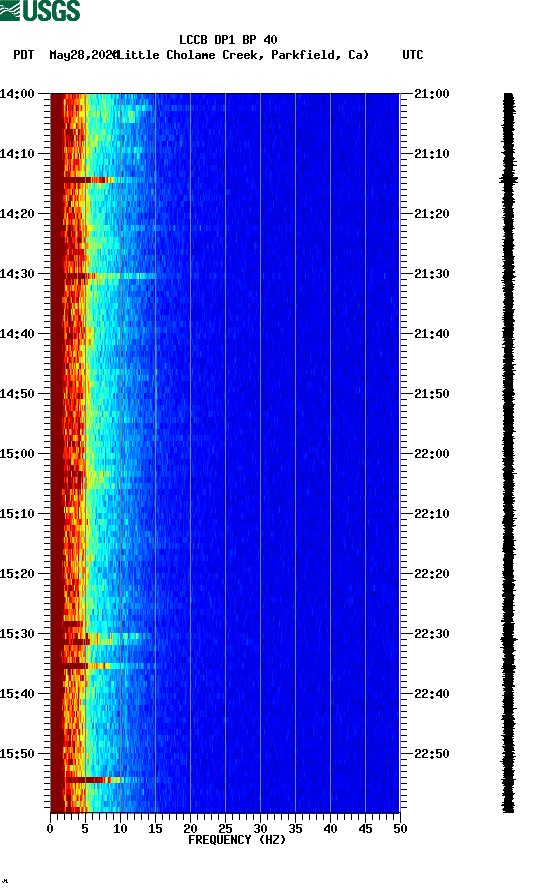Click the red event streak near 14:14
This screenshot has height=892, width=552.
tap(88, 180)
